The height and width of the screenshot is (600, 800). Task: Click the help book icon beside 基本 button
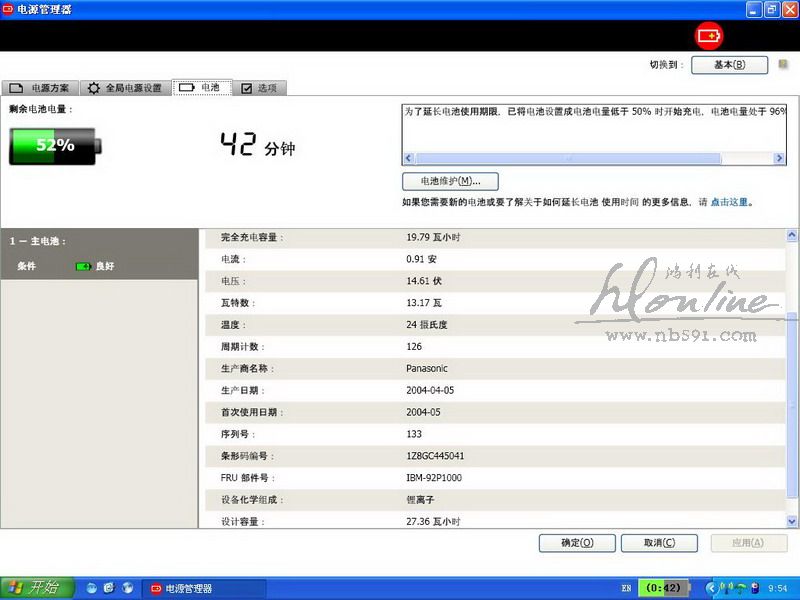(x=783, y=64)
